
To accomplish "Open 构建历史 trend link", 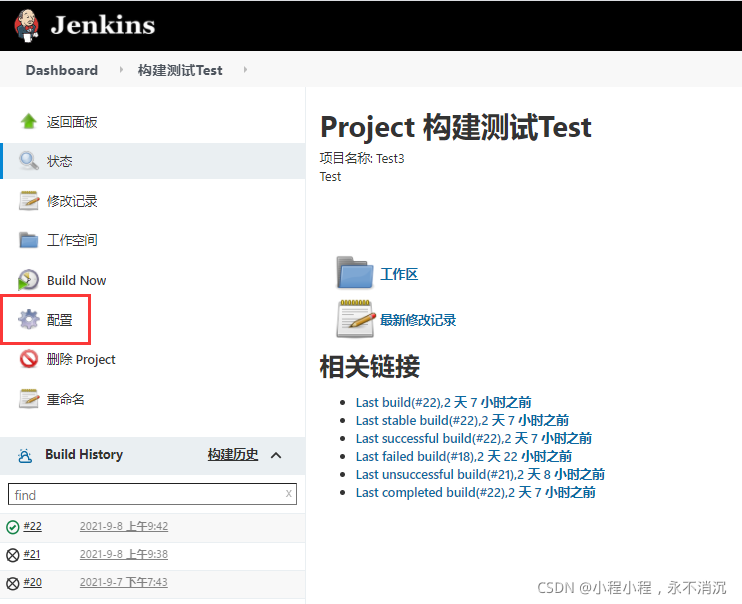I will pos(233,455).
